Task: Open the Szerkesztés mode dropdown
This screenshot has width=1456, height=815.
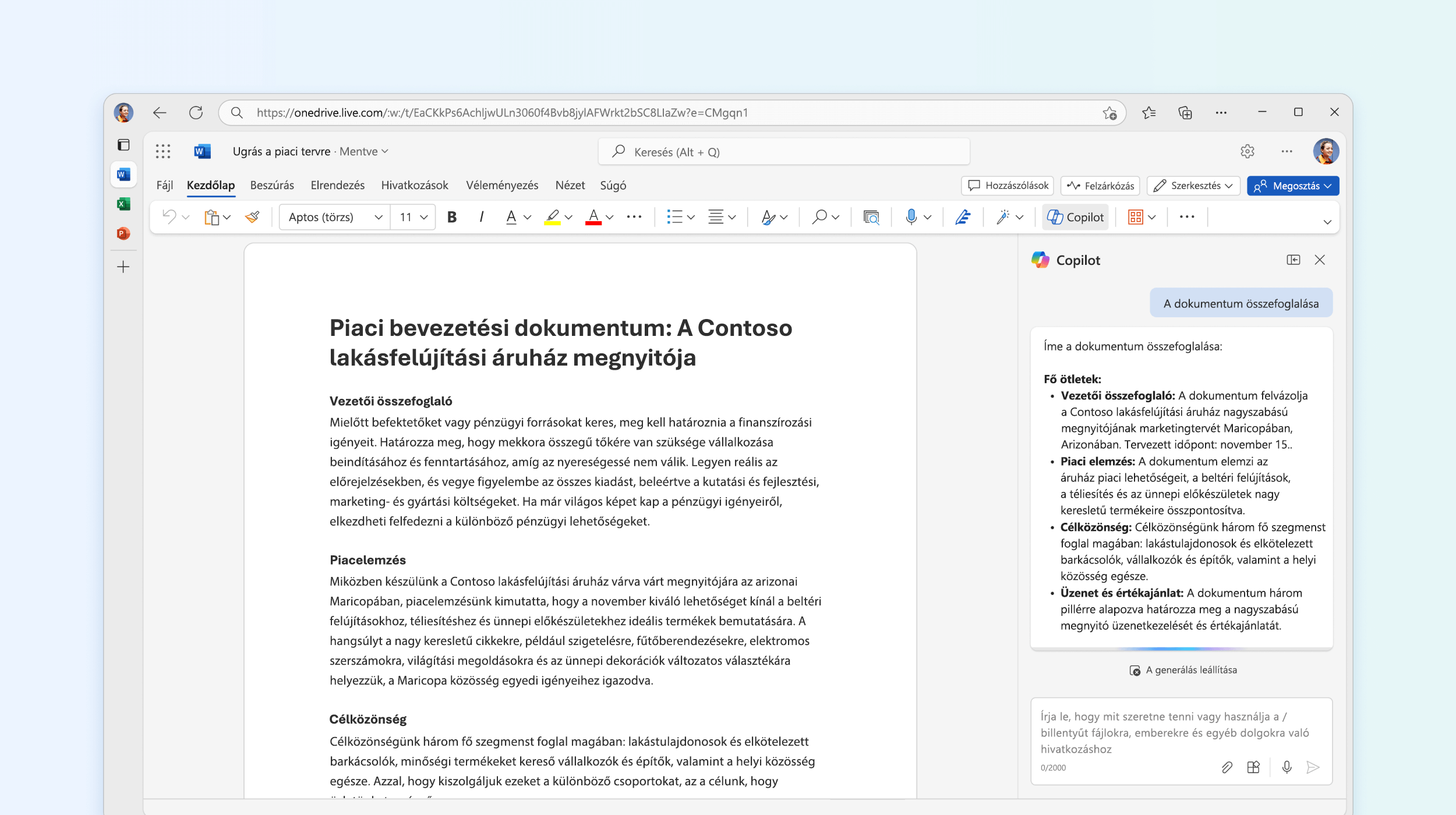Action: (1193, 186)
